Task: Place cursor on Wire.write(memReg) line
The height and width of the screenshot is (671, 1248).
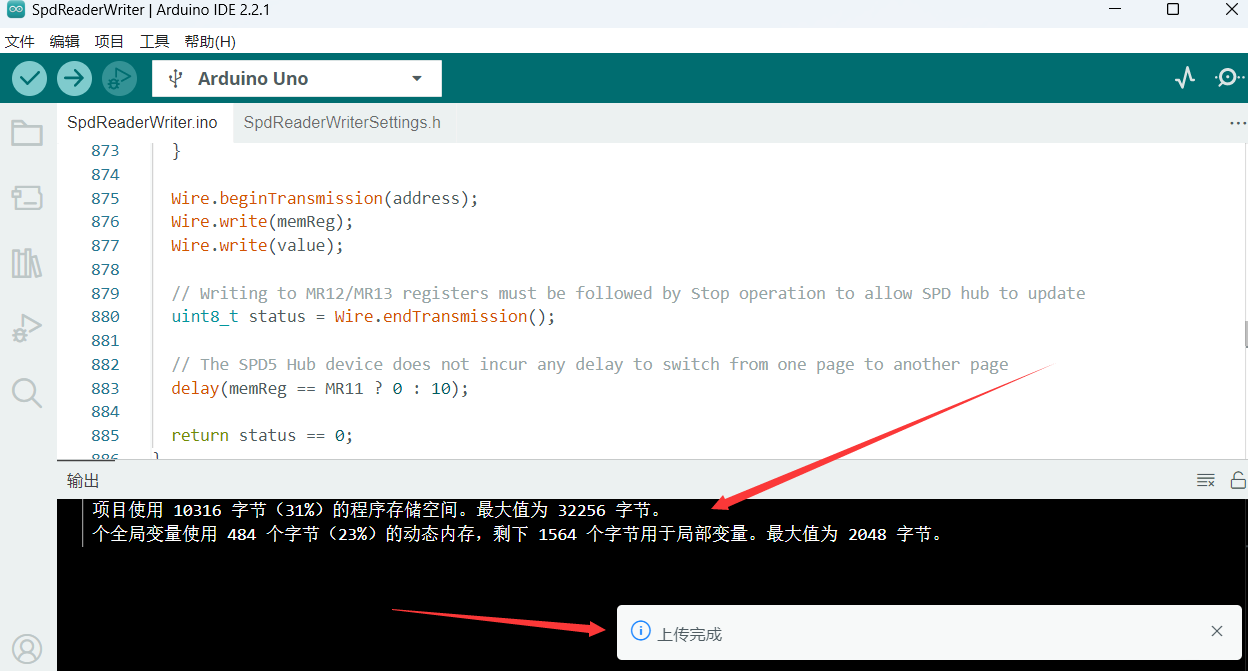Action: [262, 222]
